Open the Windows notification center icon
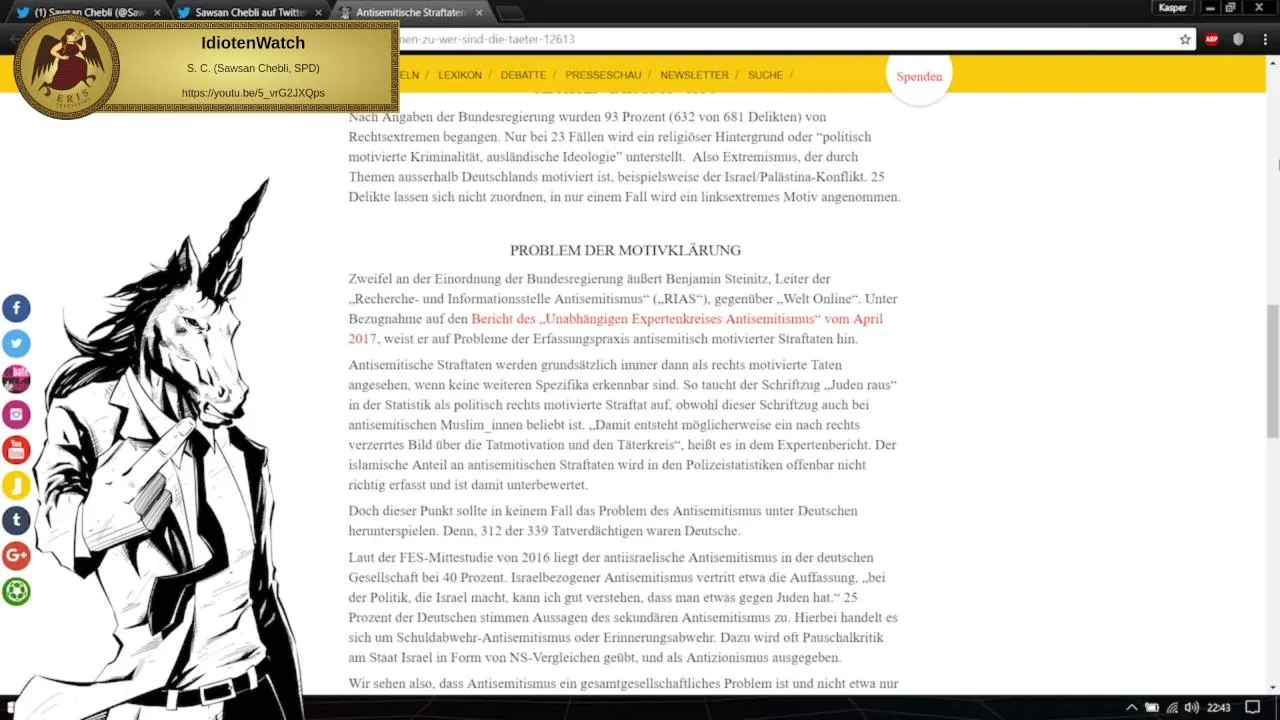 [x=1252, y=707]
